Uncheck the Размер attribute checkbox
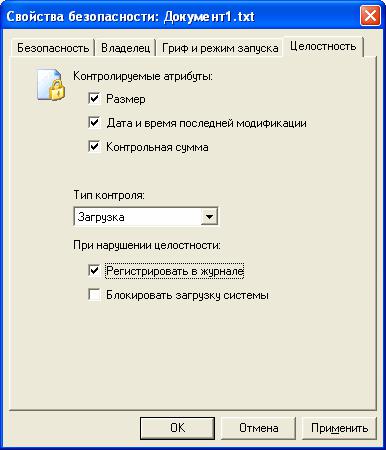386x450 pixels. pos(94,99)
